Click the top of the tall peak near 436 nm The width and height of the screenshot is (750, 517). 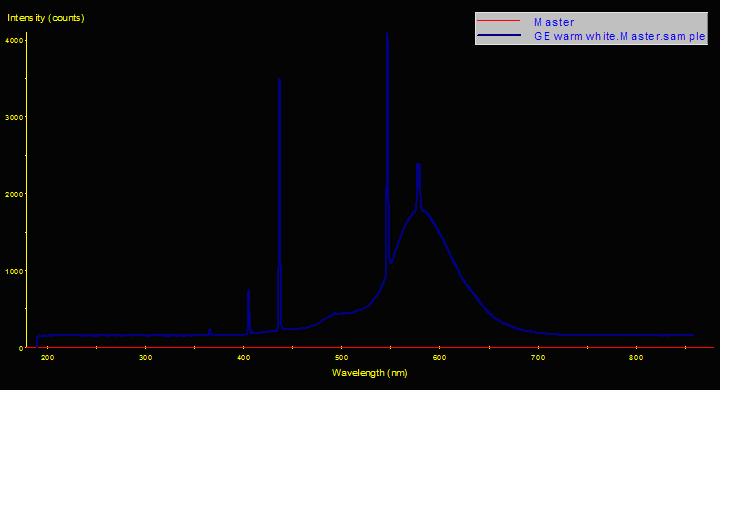(x=279, y=80)
